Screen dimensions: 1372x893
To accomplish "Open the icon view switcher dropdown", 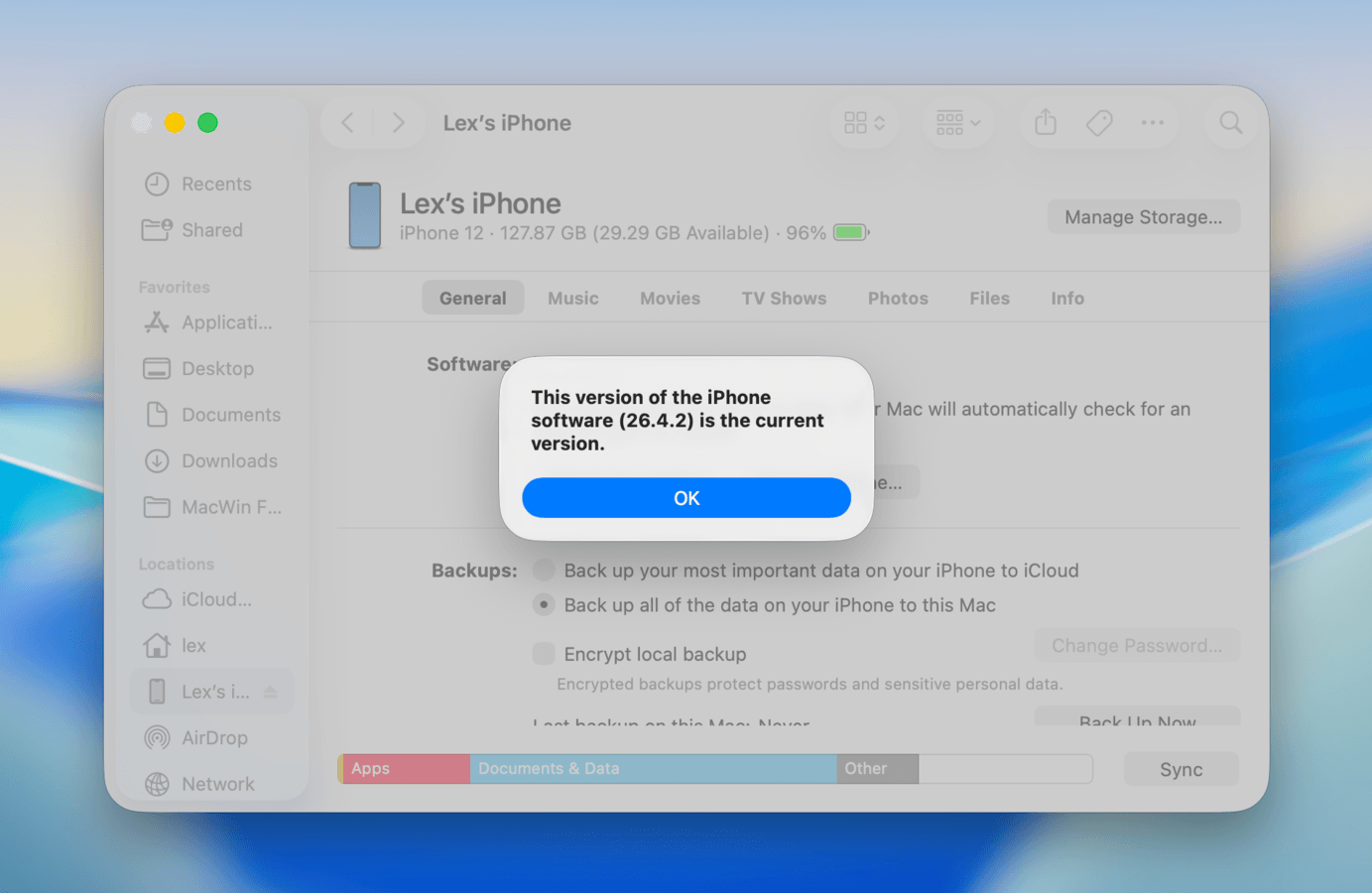I will point(864,123).
